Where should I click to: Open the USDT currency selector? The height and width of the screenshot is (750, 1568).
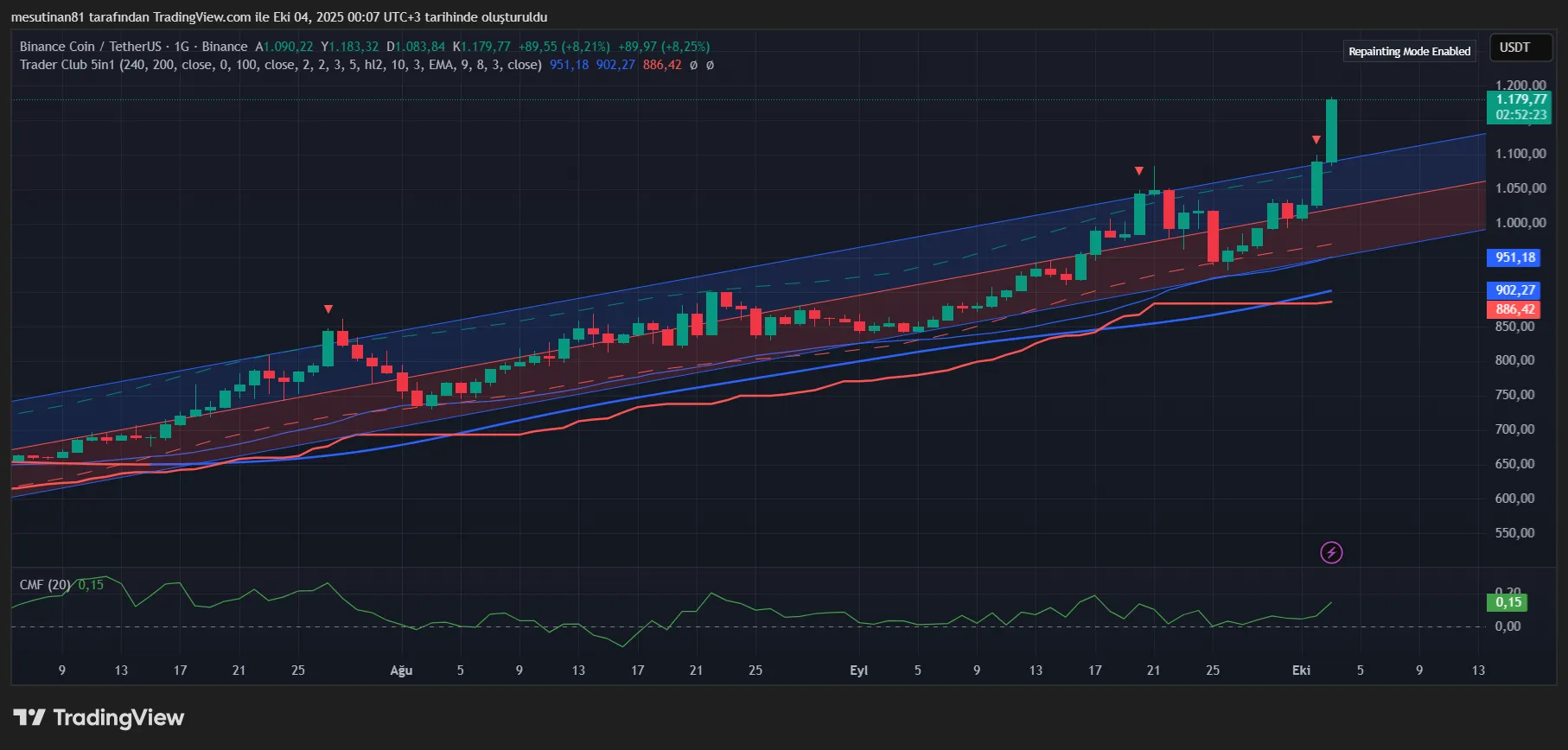point(1514,48)
